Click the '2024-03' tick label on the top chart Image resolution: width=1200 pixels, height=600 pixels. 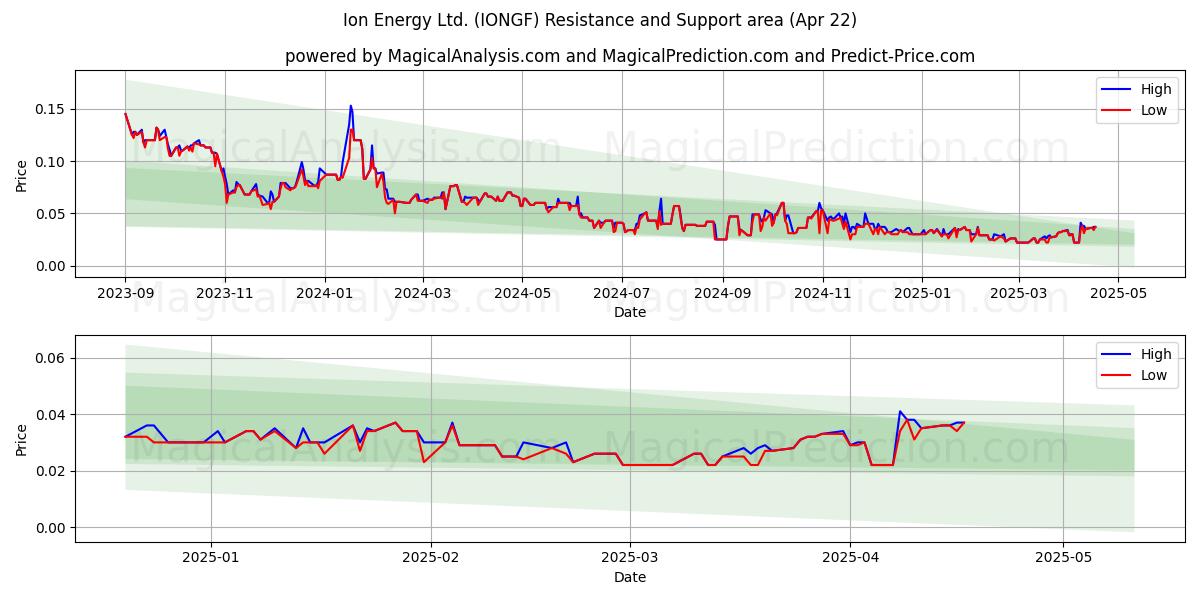coord(423,294)
